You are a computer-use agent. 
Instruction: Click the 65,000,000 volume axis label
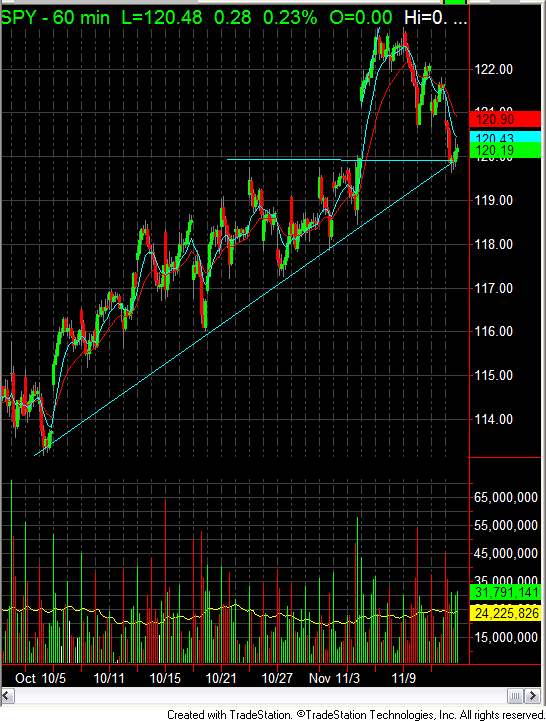pos(506,498)
